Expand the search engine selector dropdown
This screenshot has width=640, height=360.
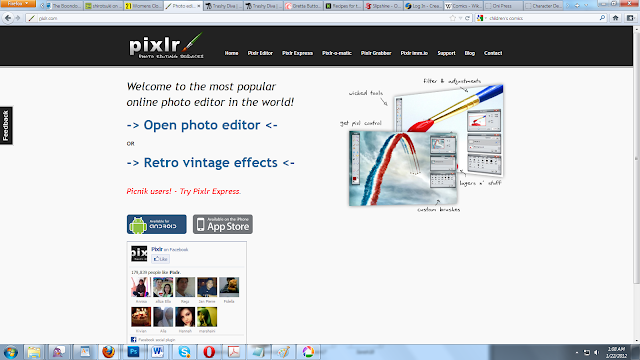(482, 18)
